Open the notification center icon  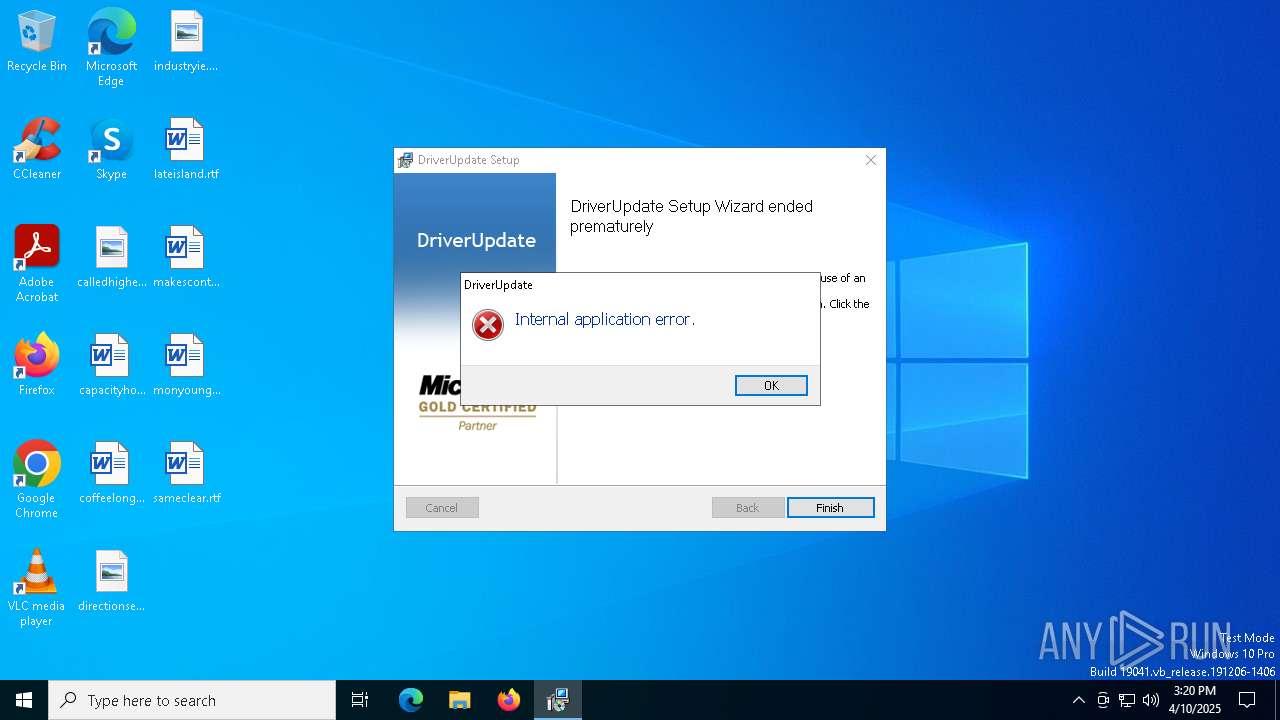1247,700
